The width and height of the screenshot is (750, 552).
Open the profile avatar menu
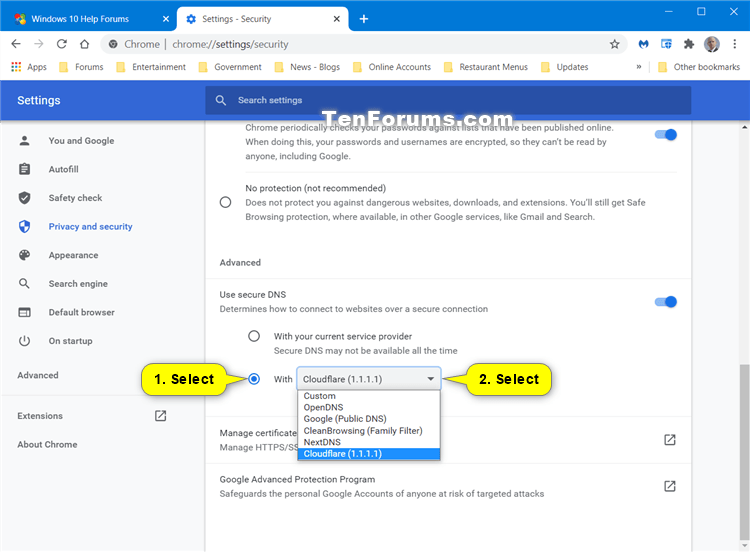[x=711, y=44]
